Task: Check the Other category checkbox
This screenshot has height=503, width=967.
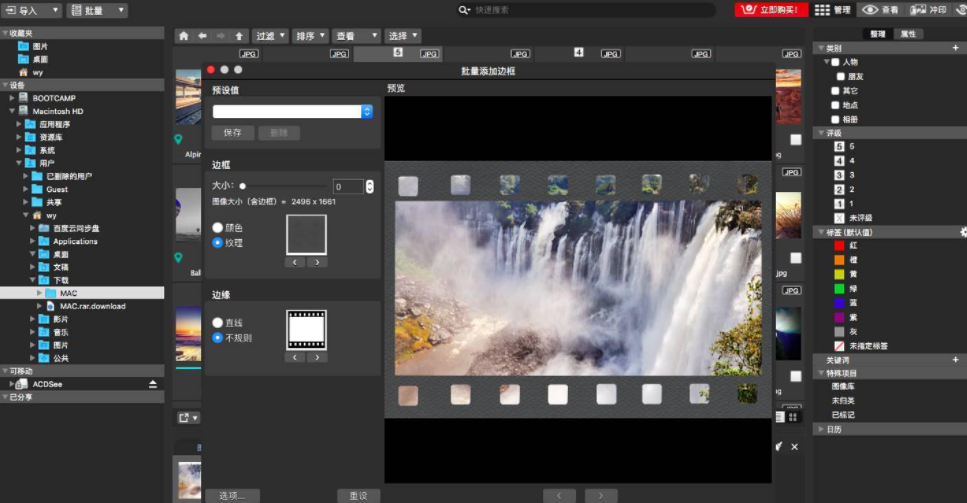Action: pos(835,91)
